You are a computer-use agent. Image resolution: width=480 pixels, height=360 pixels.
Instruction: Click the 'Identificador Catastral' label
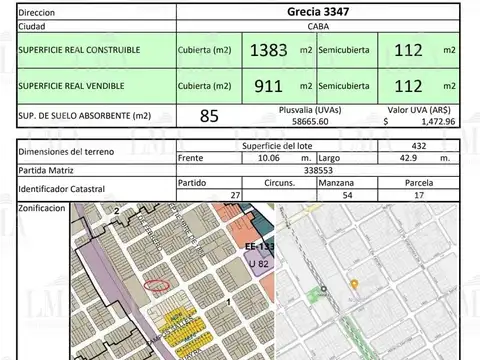(x=61, y=189)
